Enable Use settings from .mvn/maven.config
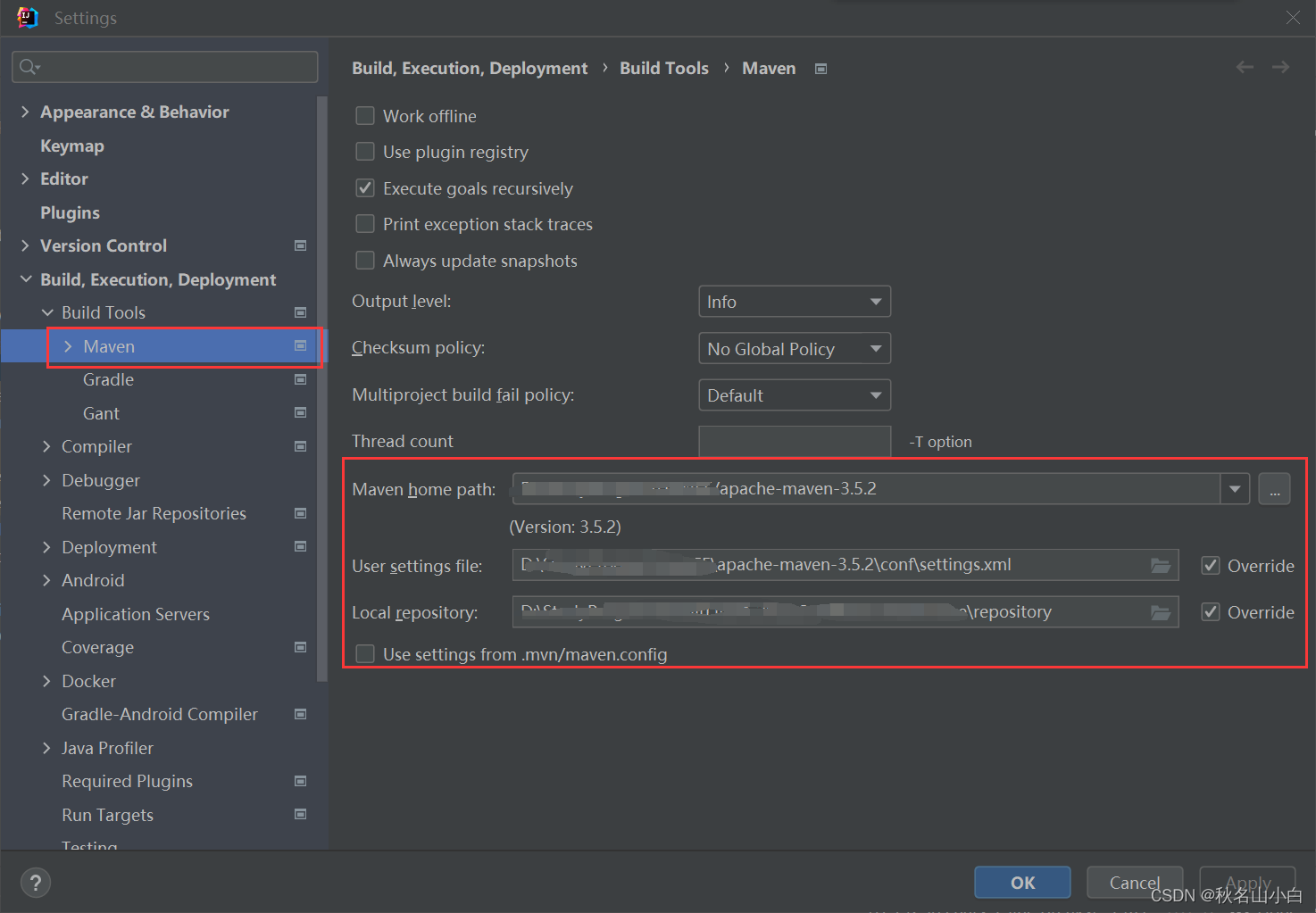The width and height of the screenshot is (1316, 913). 365,654
